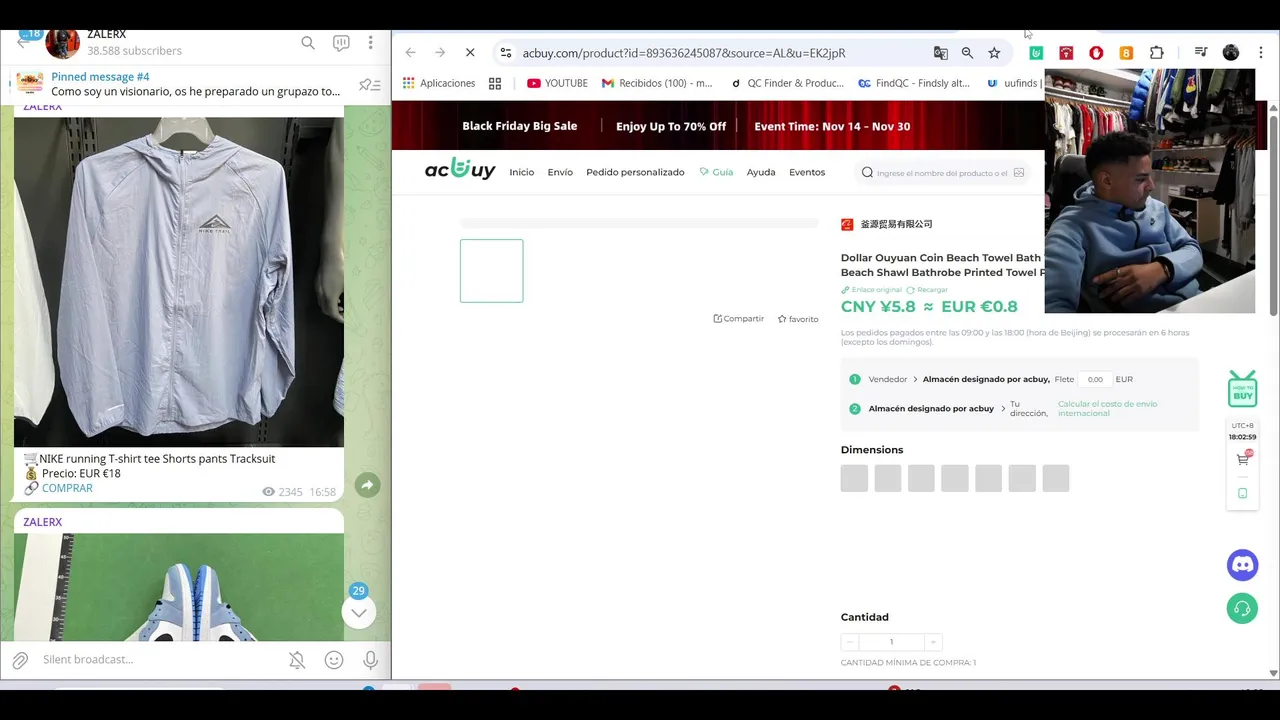Open customer support headset button
Screen dimensions: 1280x720
(1242, 608)
